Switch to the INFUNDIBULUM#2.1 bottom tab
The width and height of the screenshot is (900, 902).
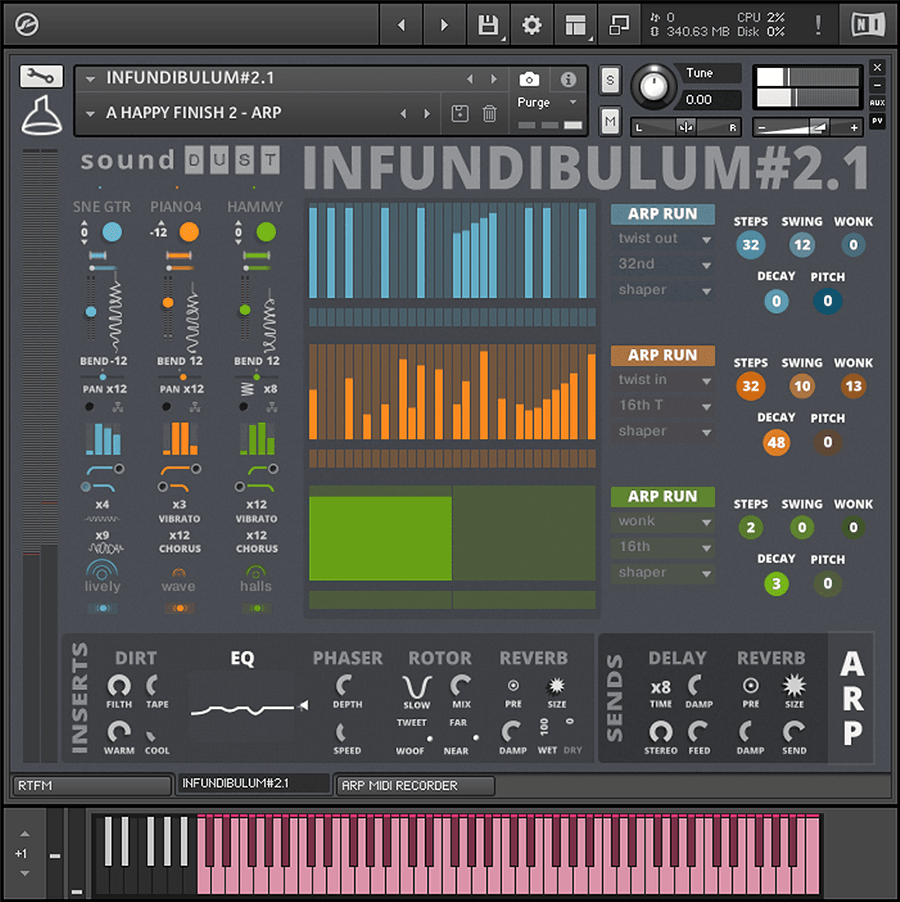click(x=253, y=783)
